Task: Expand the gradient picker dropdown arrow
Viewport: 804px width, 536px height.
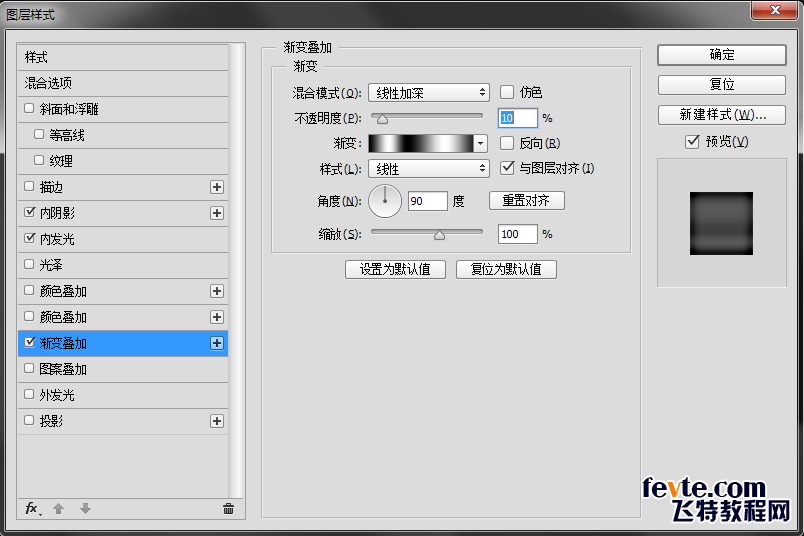Action: point(480,143)
